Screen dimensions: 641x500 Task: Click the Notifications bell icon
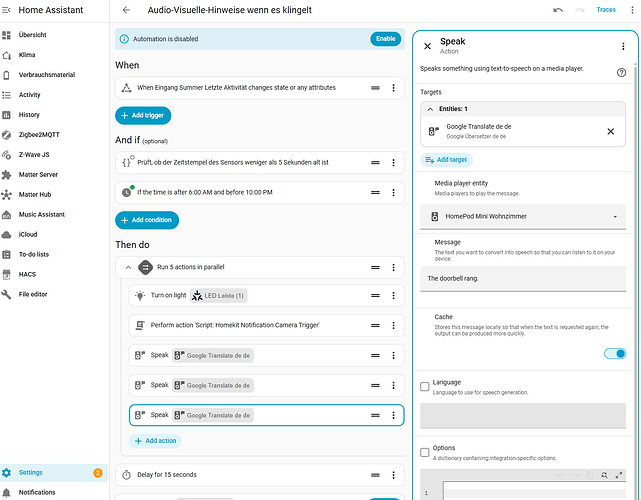pos(7,492)
